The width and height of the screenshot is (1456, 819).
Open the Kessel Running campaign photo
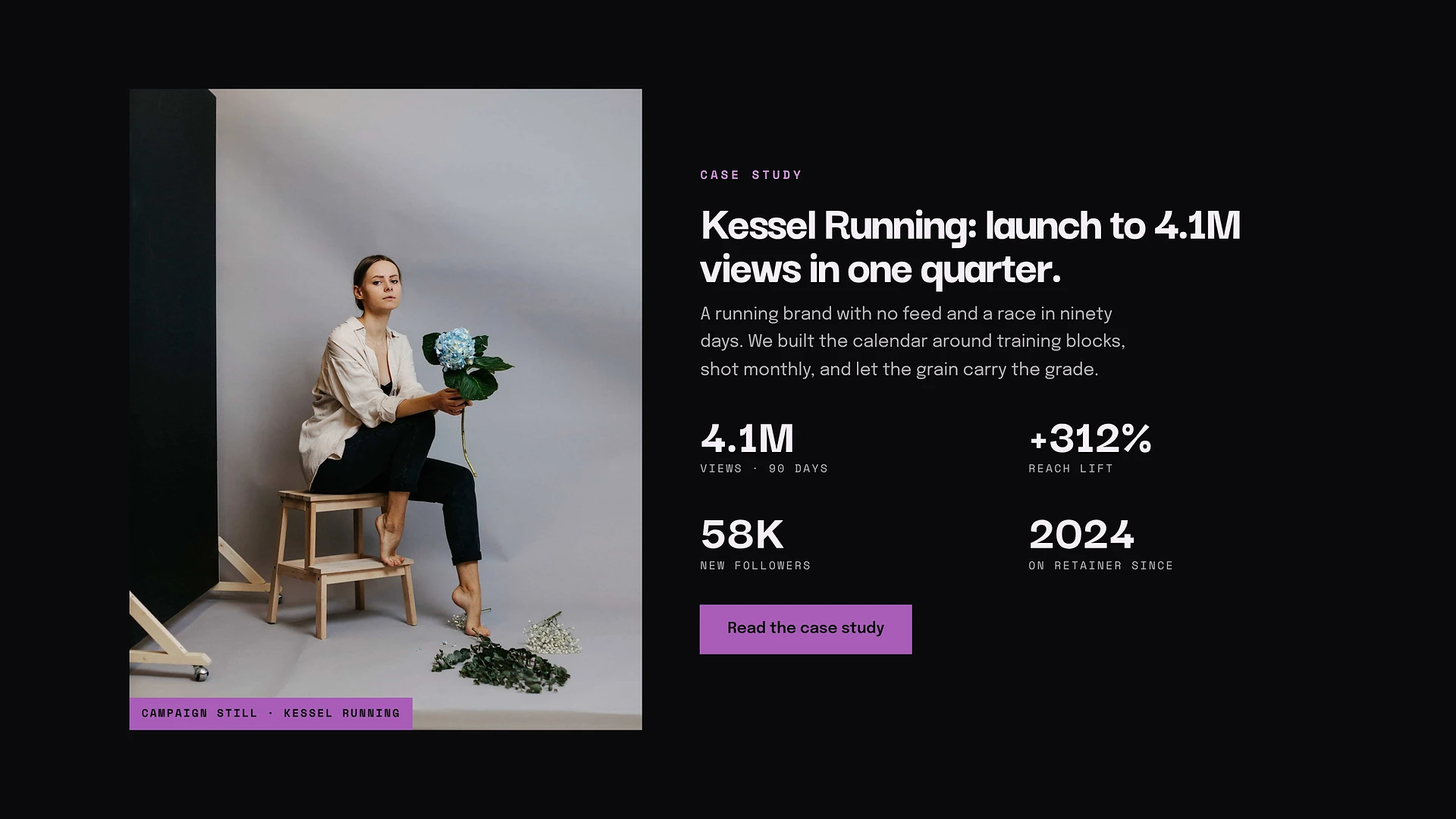point(385,409)
